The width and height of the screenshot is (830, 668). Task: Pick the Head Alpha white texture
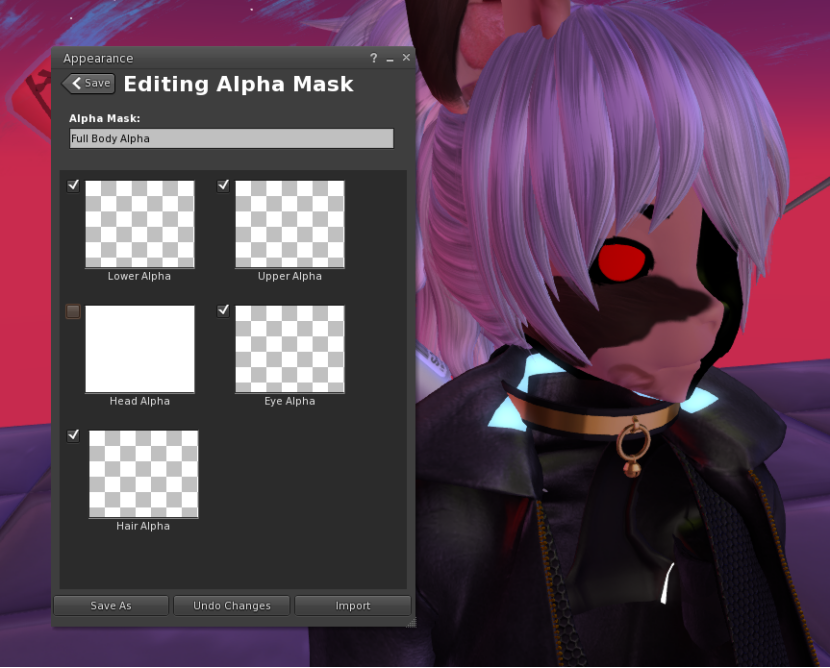coord(140,349)
